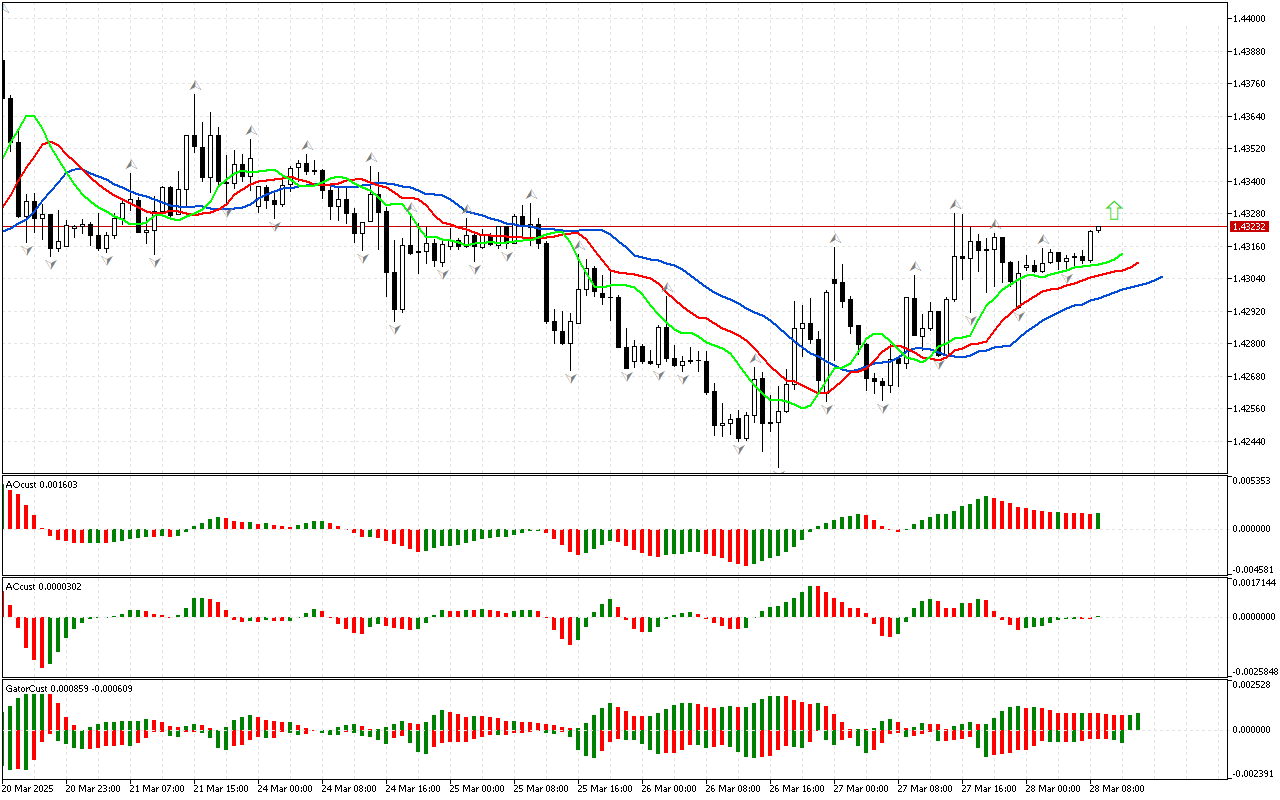
Task: Select the -0.004581 AOcust scale minimum
Action: 1251,570
